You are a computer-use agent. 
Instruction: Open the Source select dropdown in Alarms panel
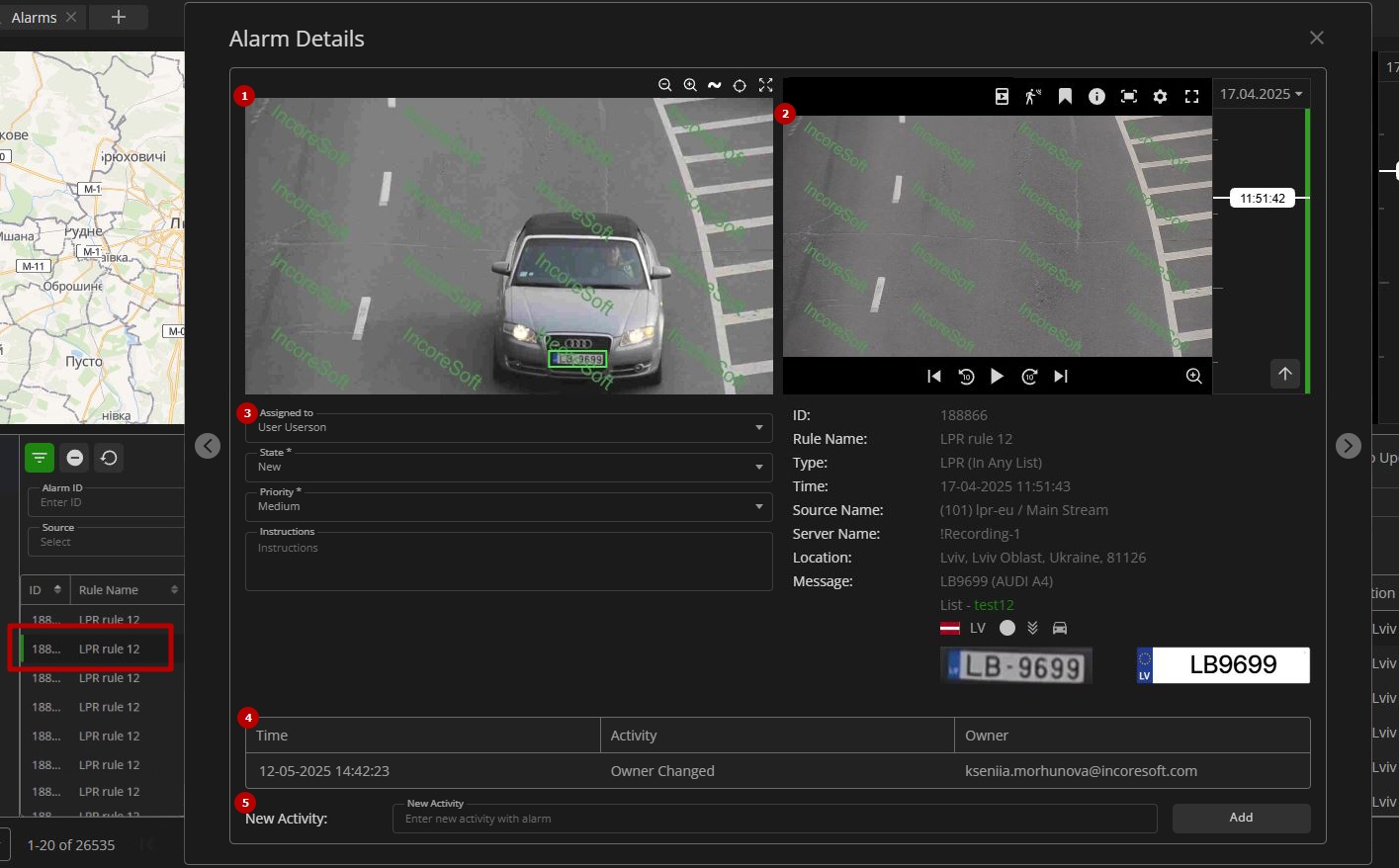106,541
